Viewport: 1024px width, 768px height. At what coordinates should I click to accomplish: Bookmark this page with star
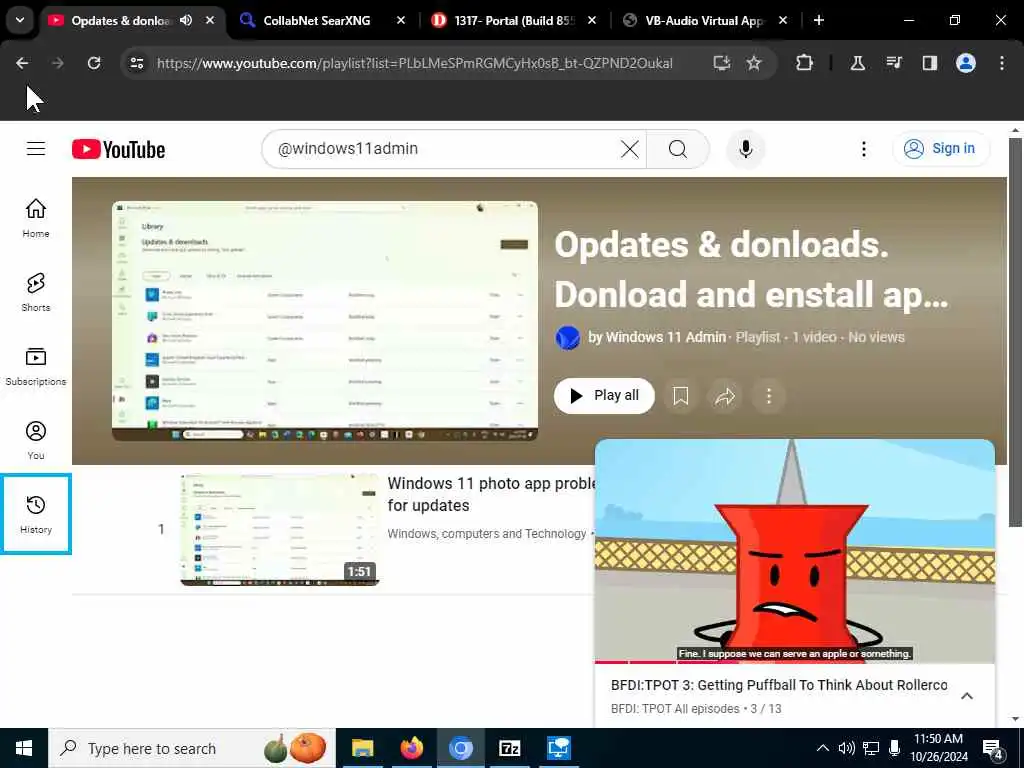[x=754, y=63]
